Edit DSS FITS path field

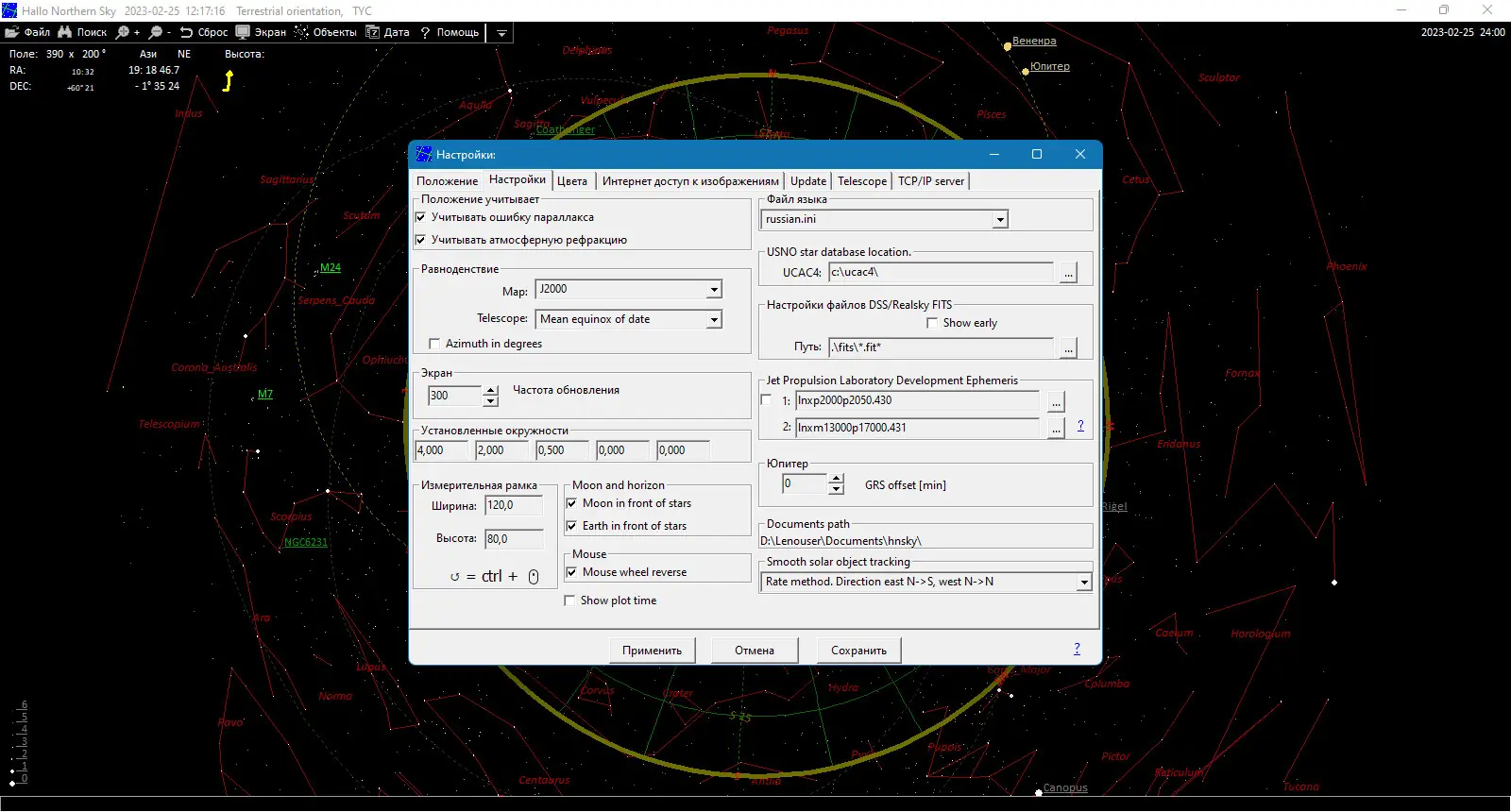pyautogui.click(x=942, y=348)
